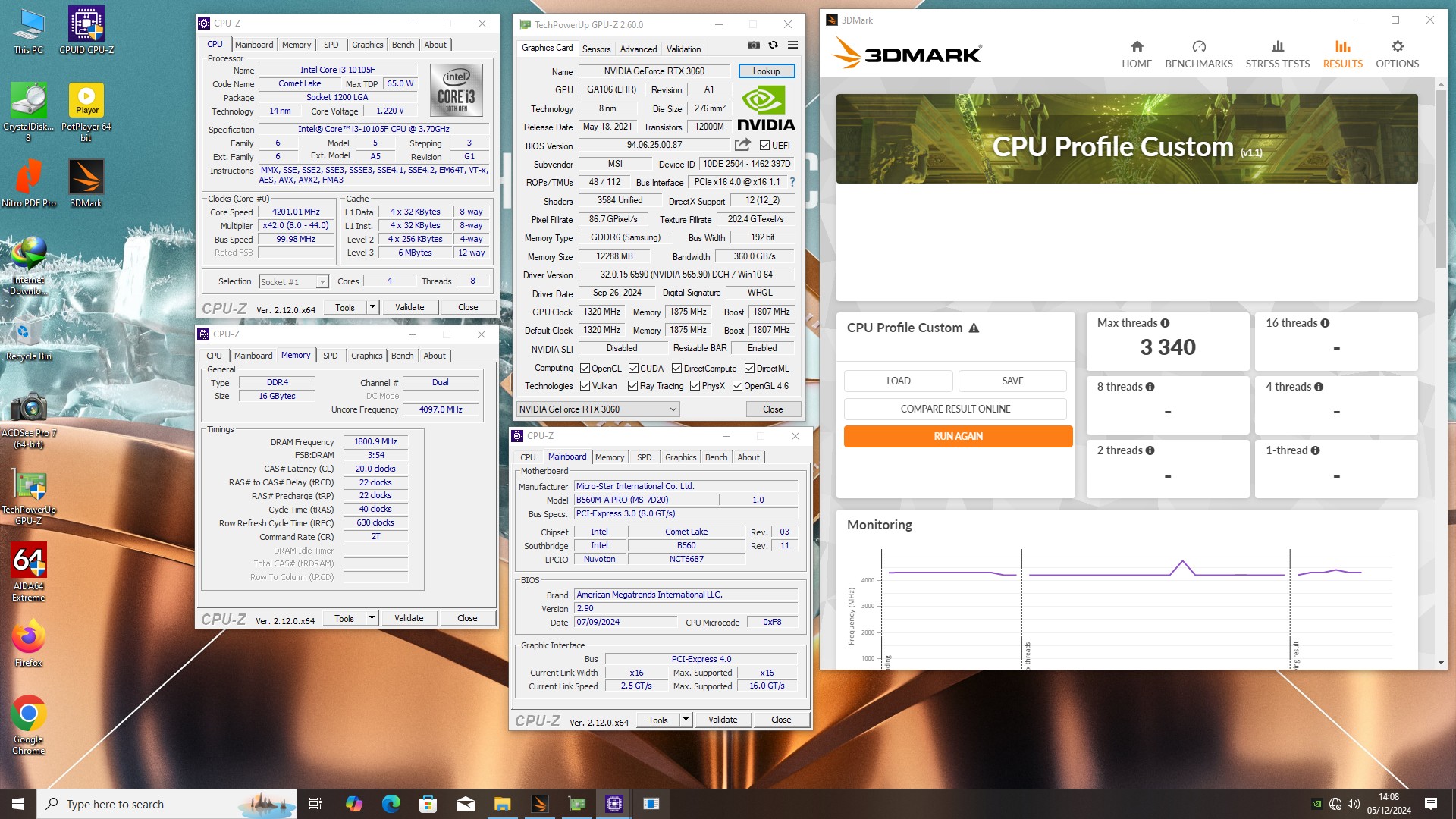
Task: Open 3DMark BENCHMARKS section
Action: pyautogui.click(x=1198, y=55)
